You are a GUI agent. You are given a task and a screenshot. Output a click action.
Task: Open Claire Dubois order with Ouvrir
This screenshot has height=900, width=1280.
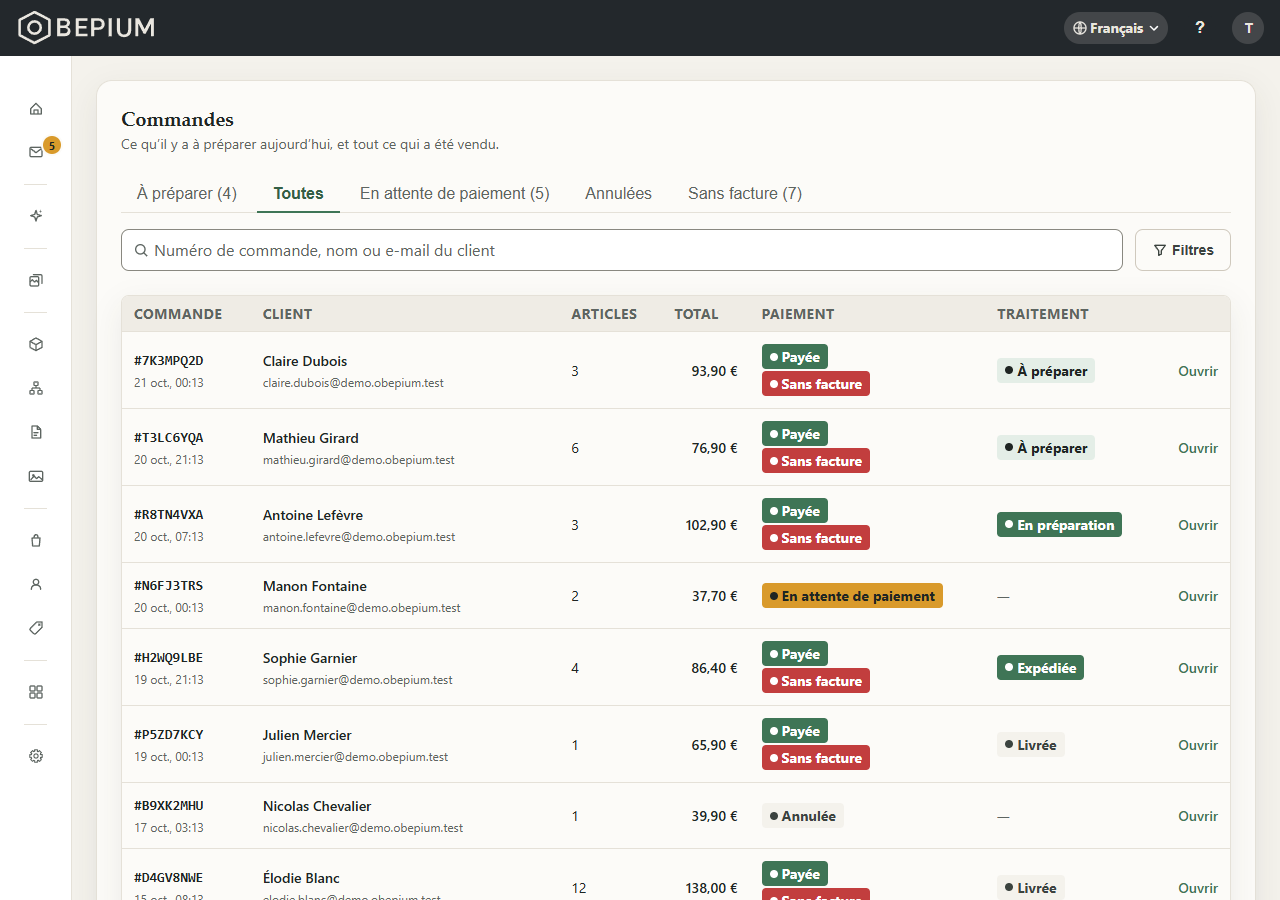pyautogui.click(x=1198, y=371)
